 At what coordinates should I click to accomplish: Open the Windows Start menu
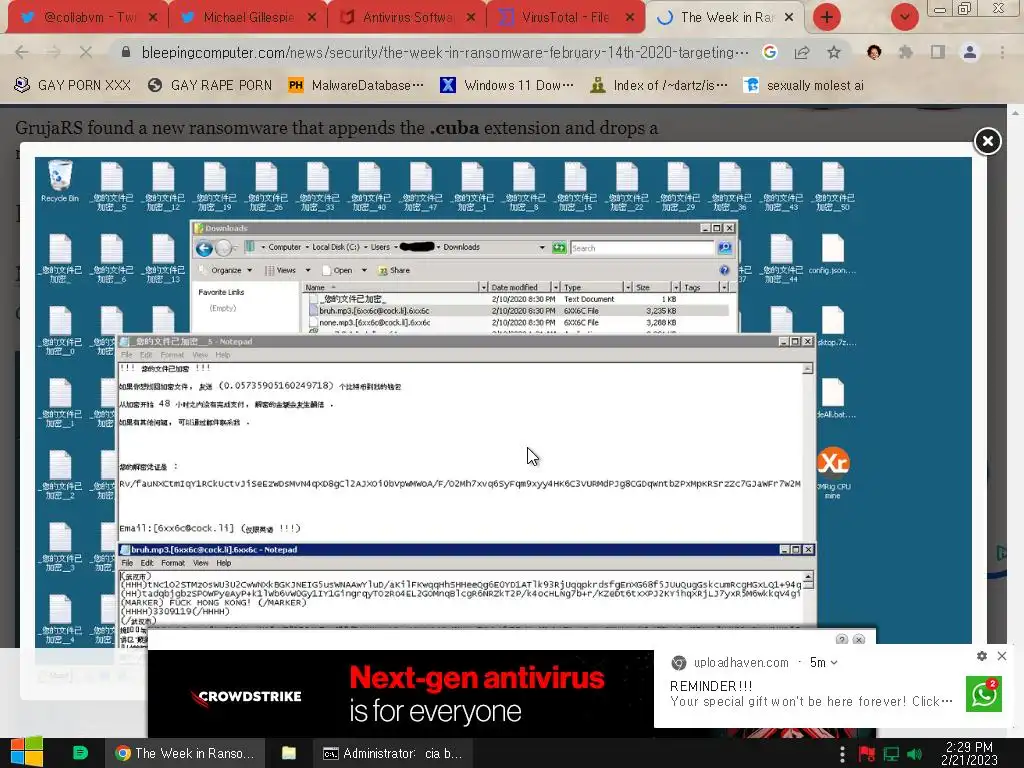coord(26,753)
